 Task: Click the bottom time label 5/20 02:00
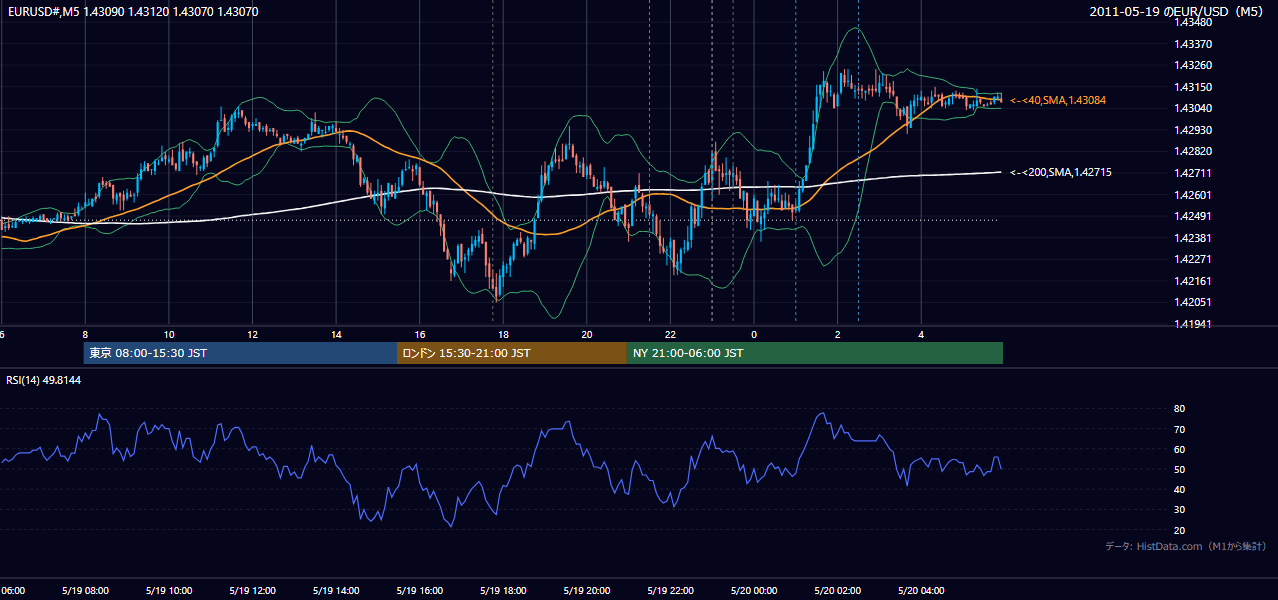tap(837, 590)
